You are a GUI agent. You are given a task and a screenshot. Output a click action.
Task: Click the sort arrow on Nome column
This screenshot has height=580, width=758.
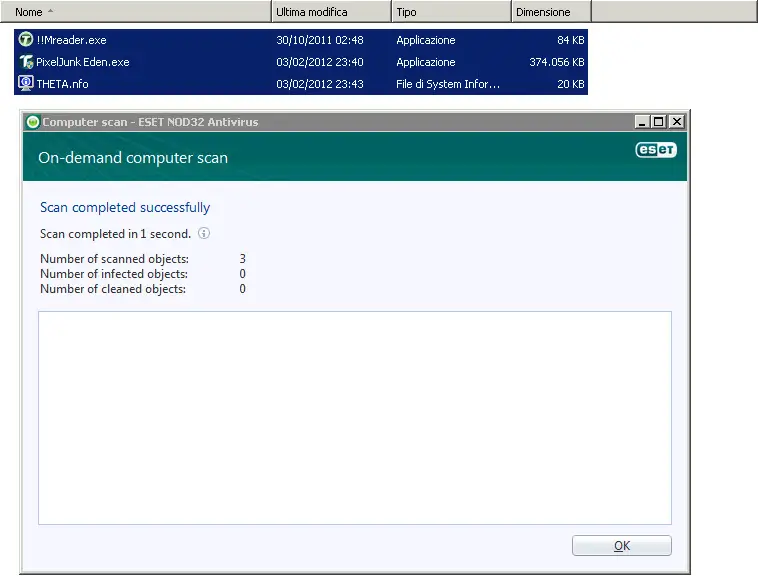pyautogui.click(x=50, y=11)
